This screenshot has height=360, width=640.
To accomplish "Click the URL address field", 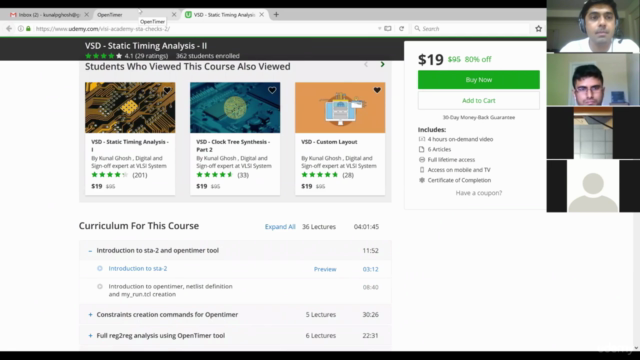I will click(x=204, y=29).
